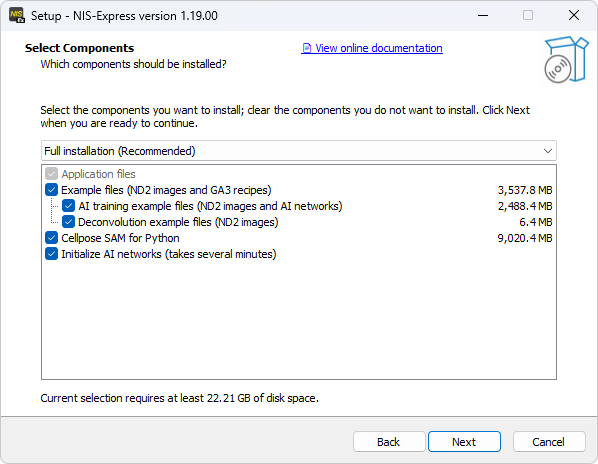The width and height of the screenshot is (598, 464).
Task: Select the 3,537.8 MB size value
Action: [525, 190]
